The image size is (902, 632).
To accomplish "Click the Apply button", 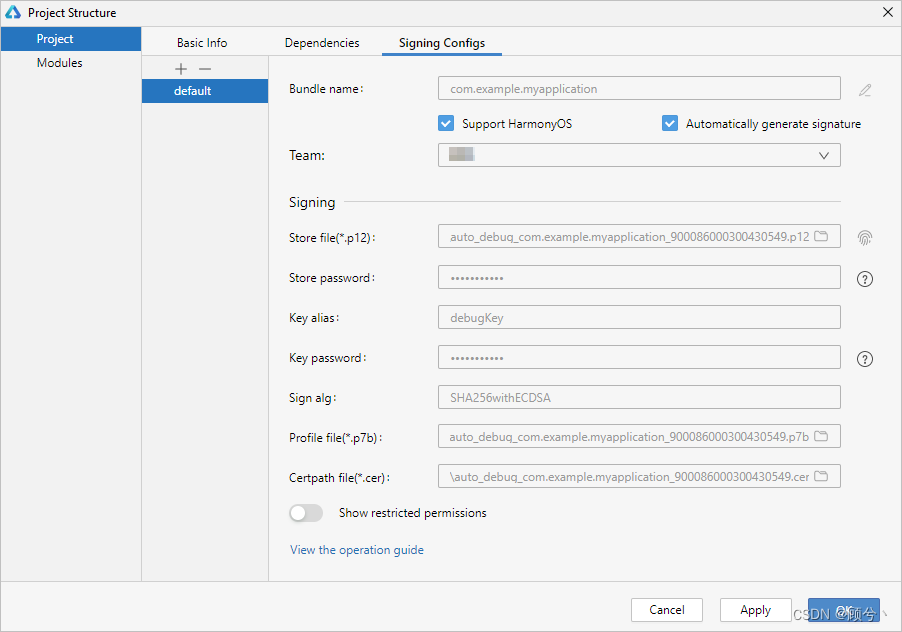I will [755, 610].
